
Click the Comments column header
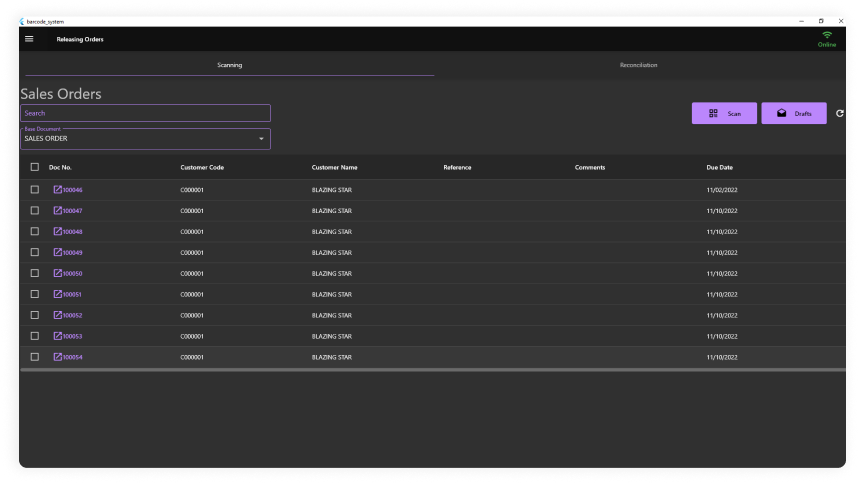(x=590, y=167)
